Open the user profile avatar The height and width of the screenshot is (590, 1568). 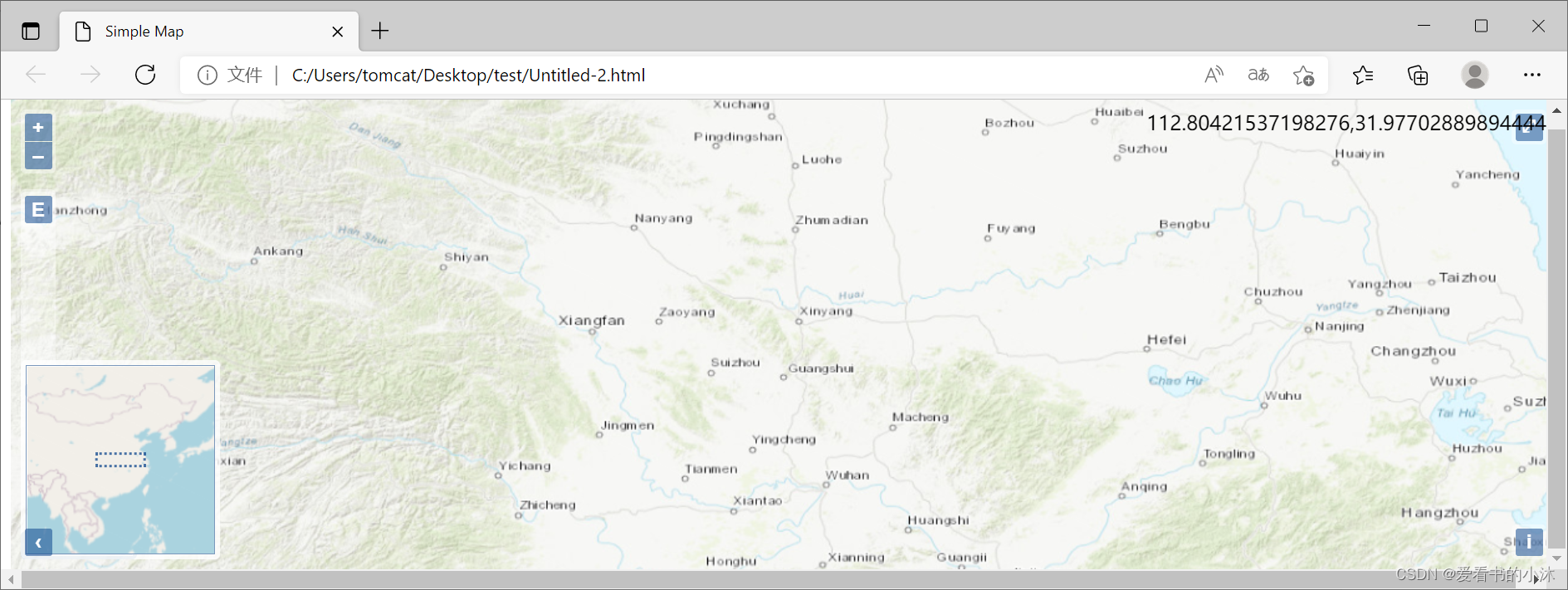(1475, 76)
